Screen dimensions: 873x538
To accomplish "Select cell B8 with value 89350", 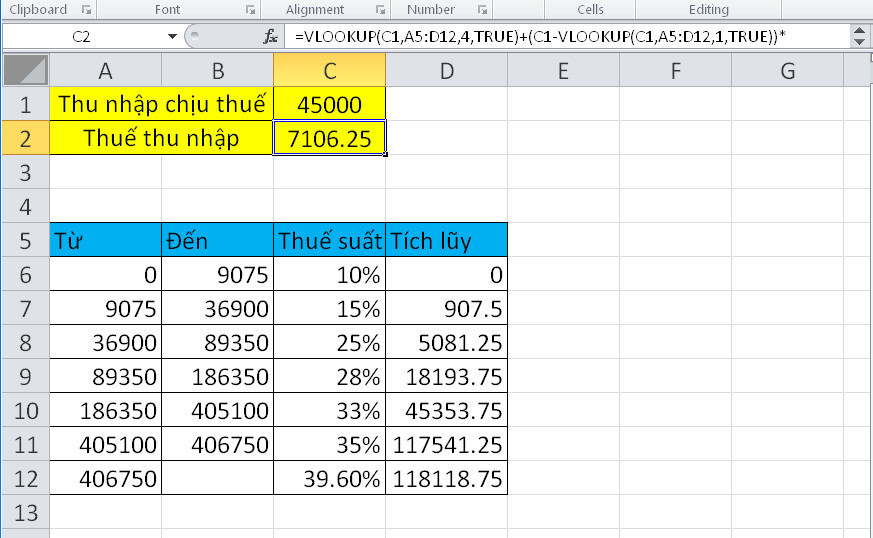I will [218, 342].
